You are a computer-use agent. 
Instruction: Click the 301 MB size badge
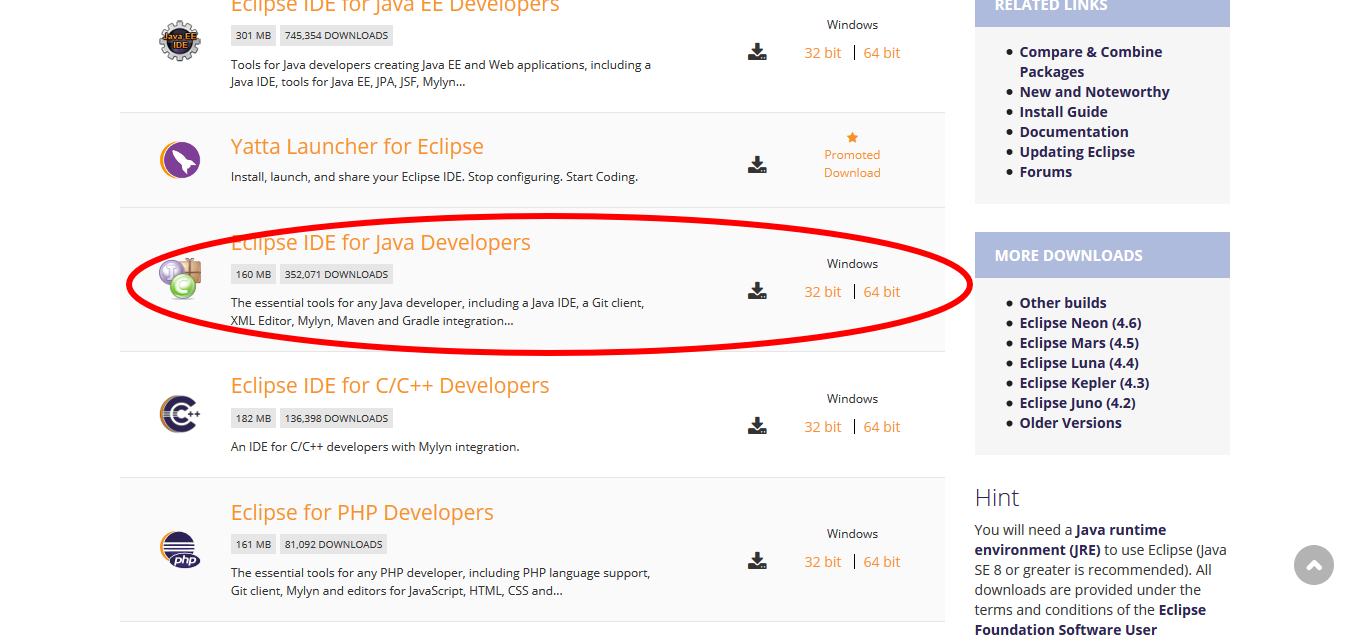click(253, 36)
